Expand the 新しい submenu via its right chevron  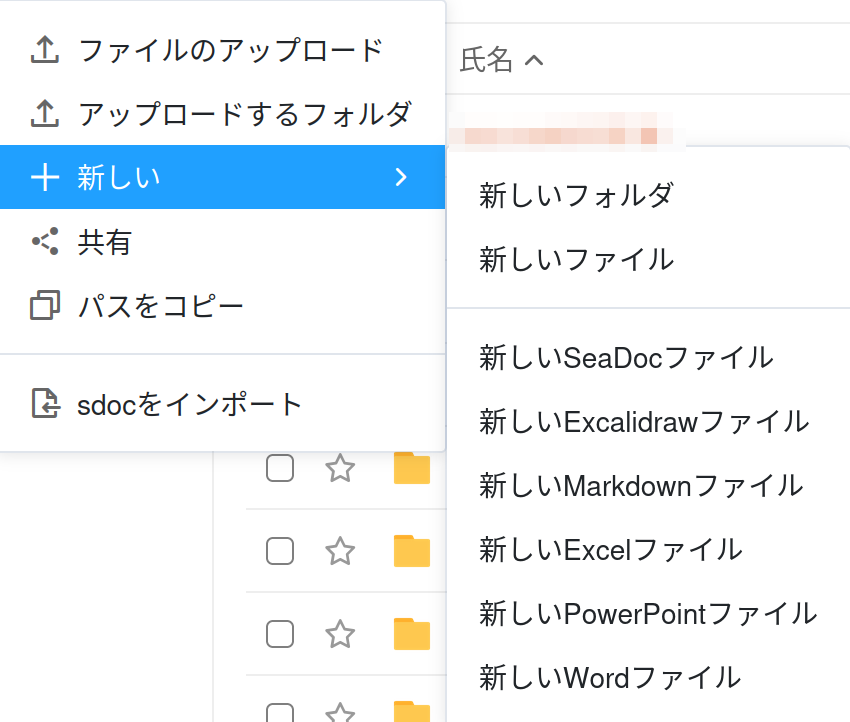point(401,177)
